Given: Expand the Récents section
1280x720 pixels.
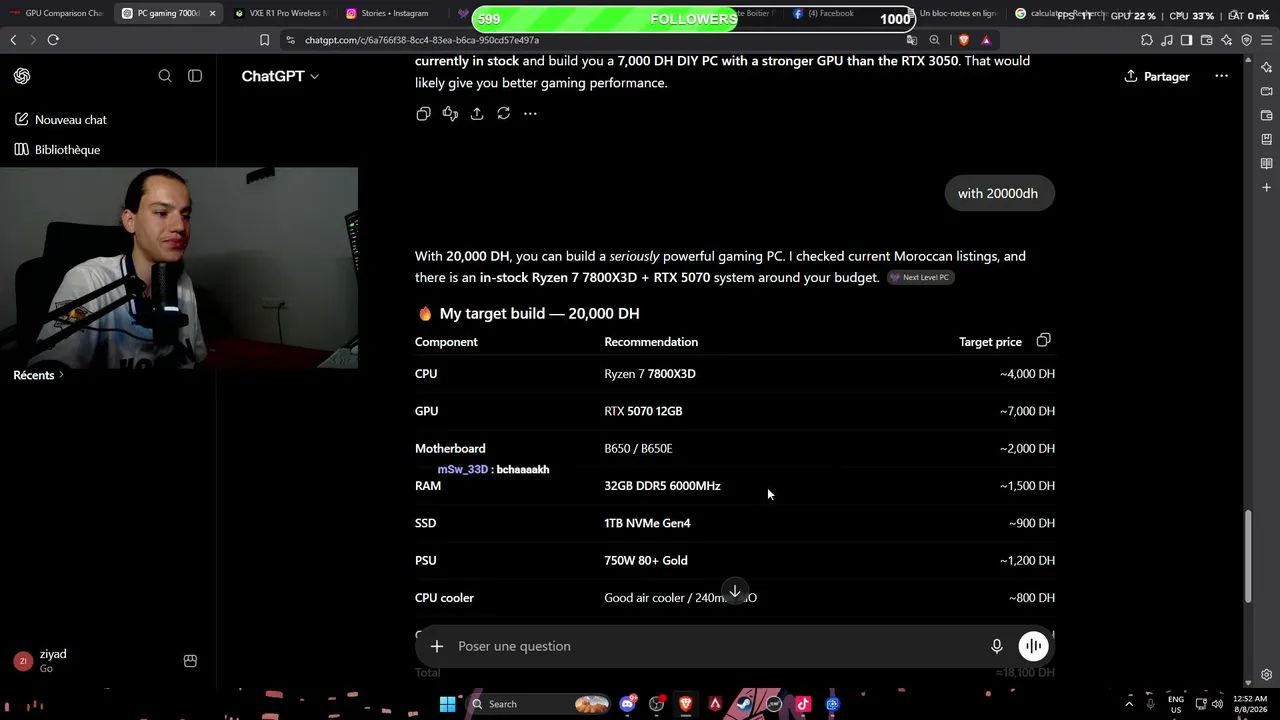Looking at the screenshot, I should 39,375.
